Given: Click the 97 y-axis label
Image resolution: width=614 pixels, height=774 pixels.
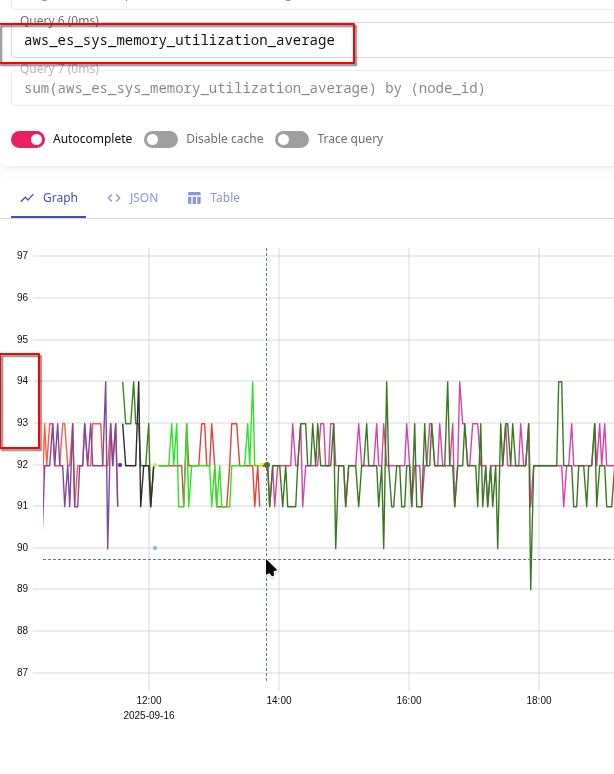Looking at the screenshot, I should click(x=22, y=256).
